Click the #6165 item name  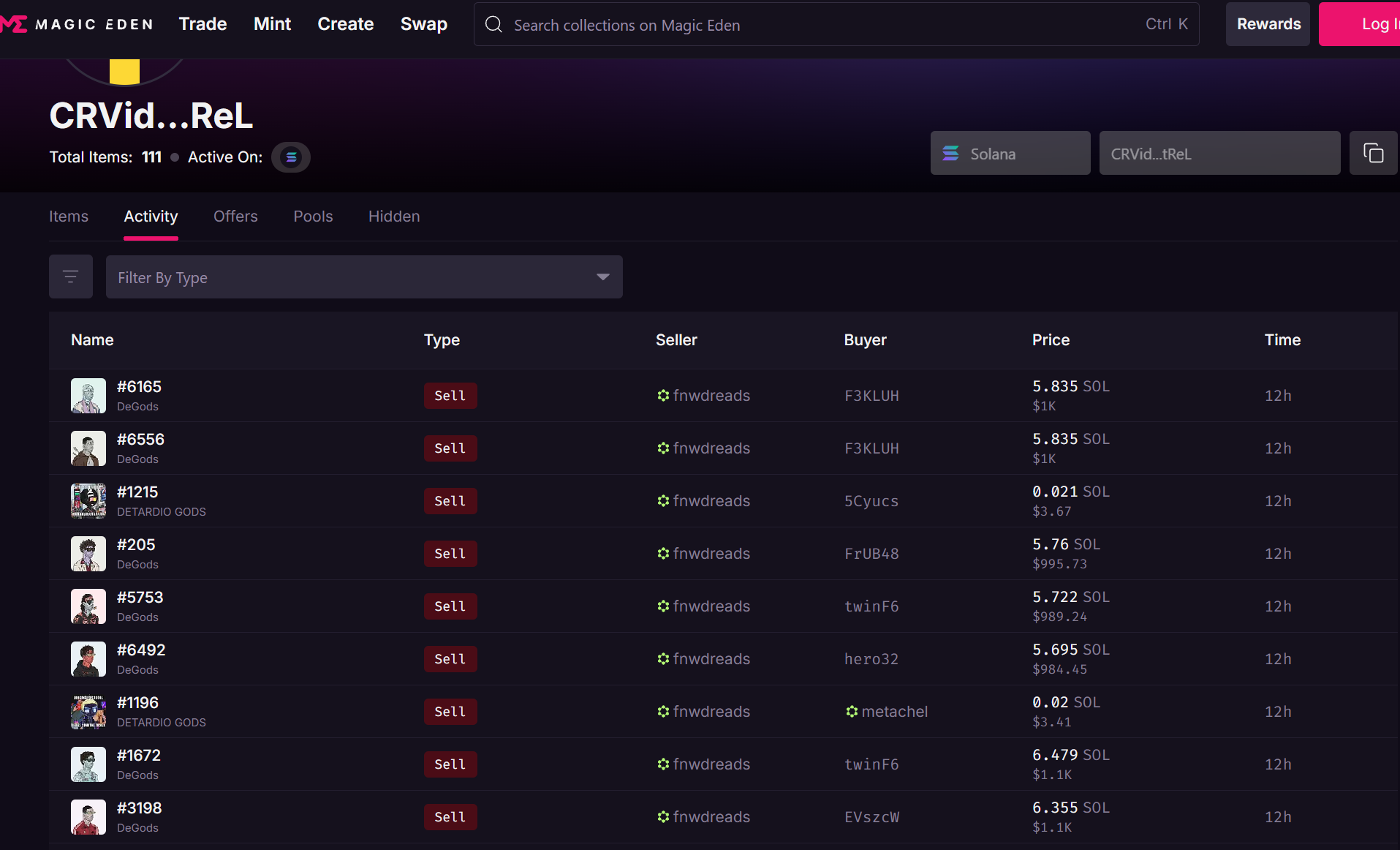coord(139,387)
